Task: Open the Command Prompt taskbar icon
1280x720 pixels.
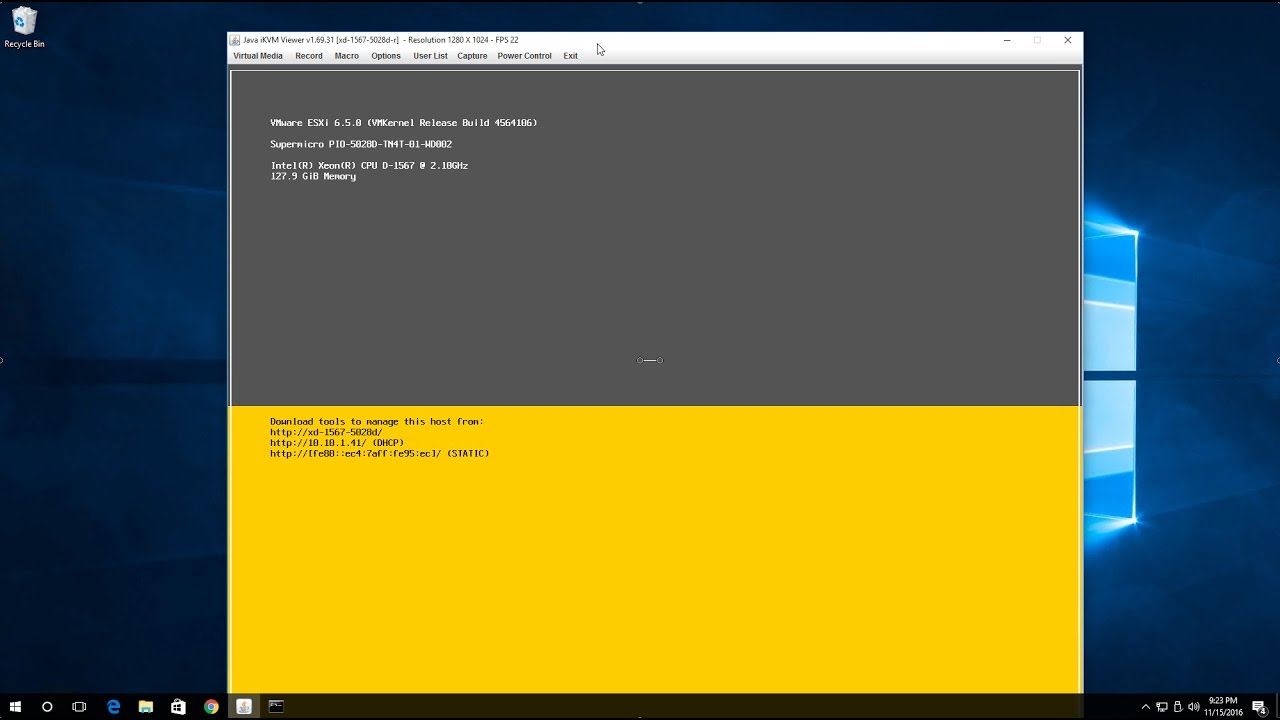Action: tap(276, 707)
